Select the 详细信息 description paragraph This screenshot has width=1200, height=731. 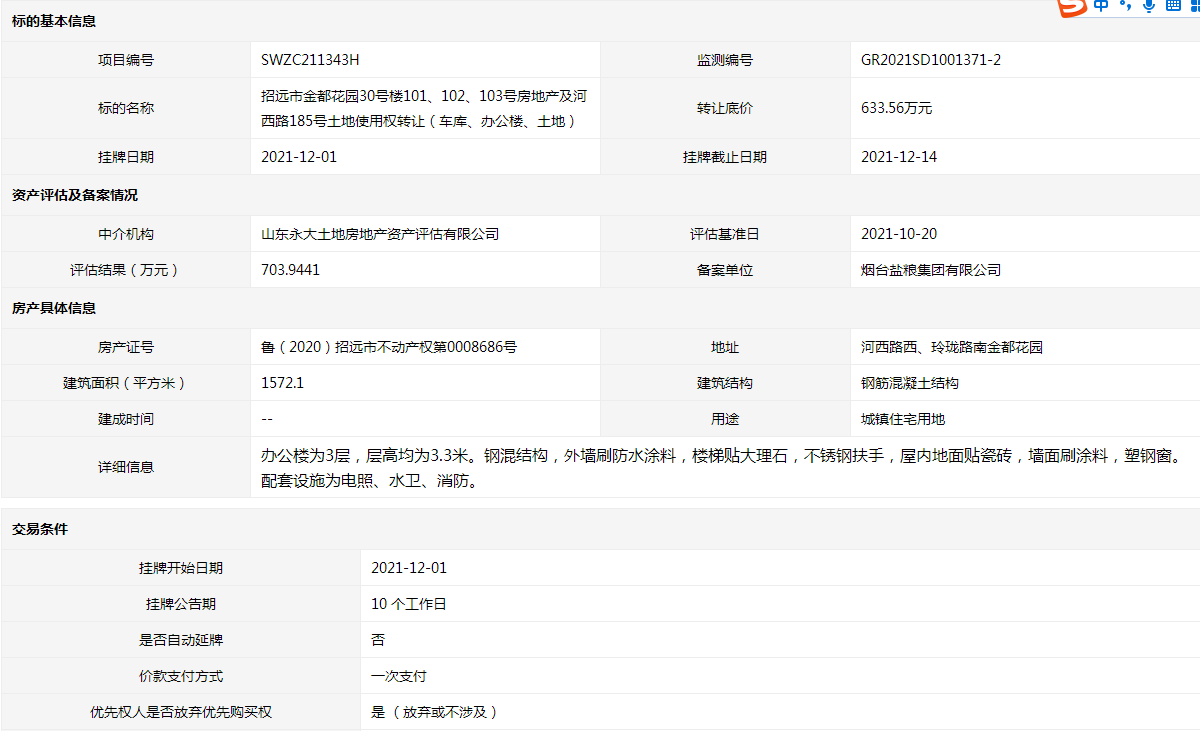(x=720, y=468)
